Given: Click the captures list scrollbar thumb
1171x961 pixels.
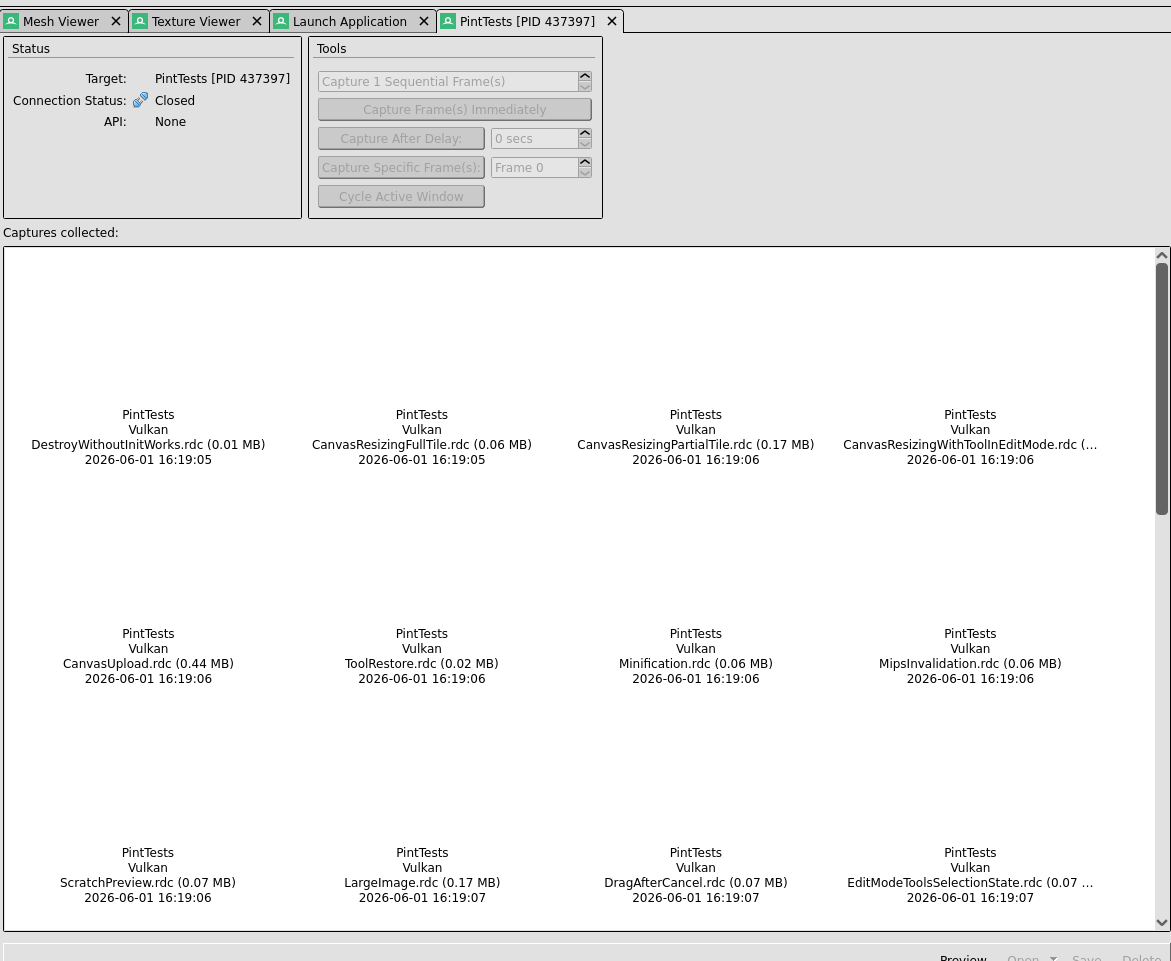Looking at the screenshot, I should pos(1162,388).
